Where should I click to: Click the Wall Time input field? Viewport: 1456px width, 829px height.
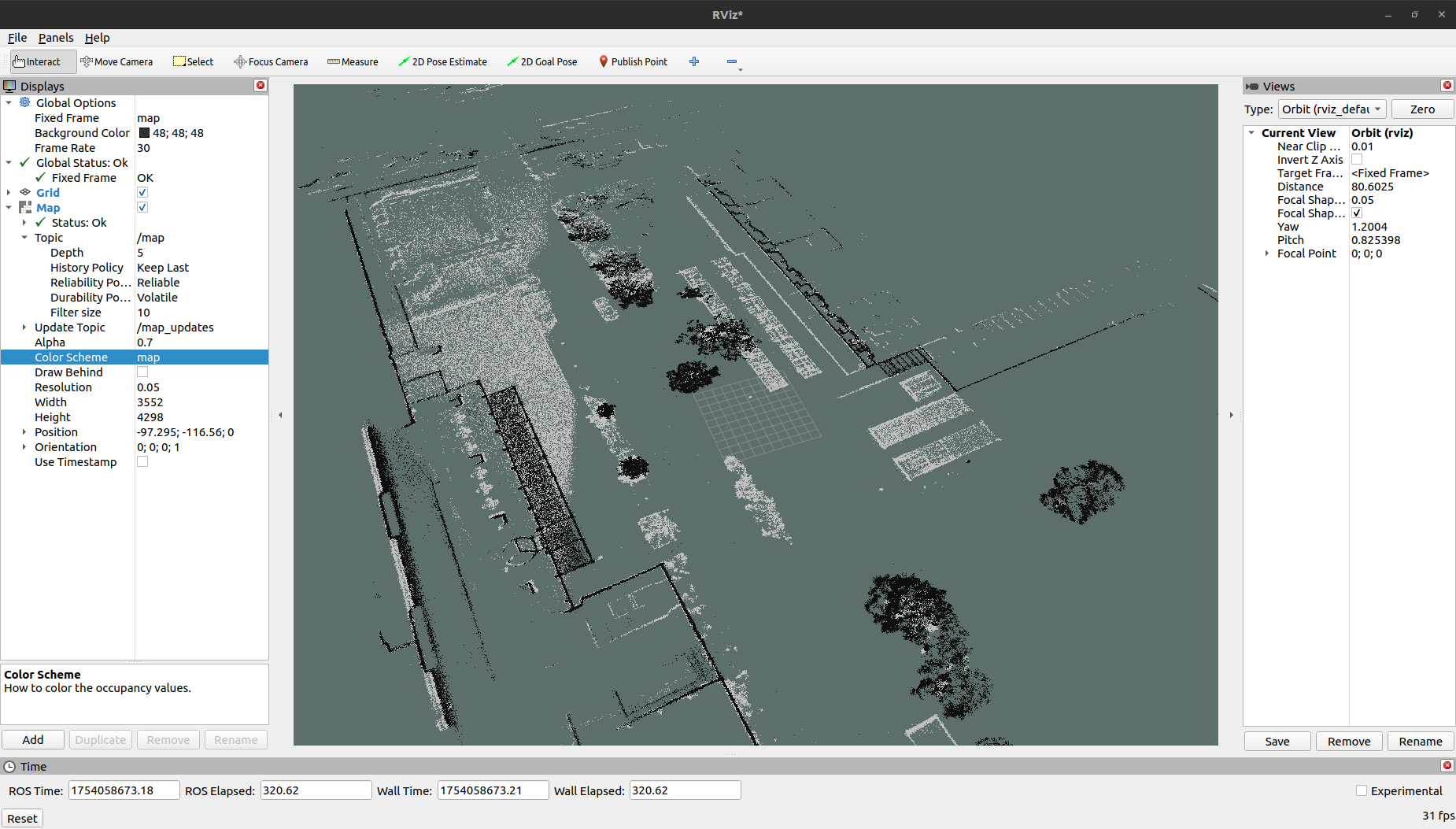[493, 790]
